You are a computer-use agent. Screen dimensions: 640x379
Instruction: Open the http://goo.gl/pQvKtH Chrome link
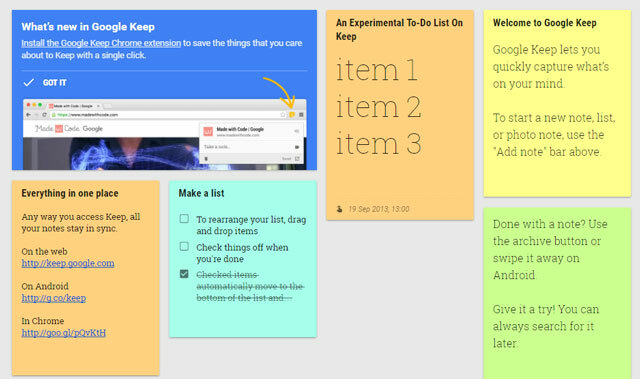[63, 332]
